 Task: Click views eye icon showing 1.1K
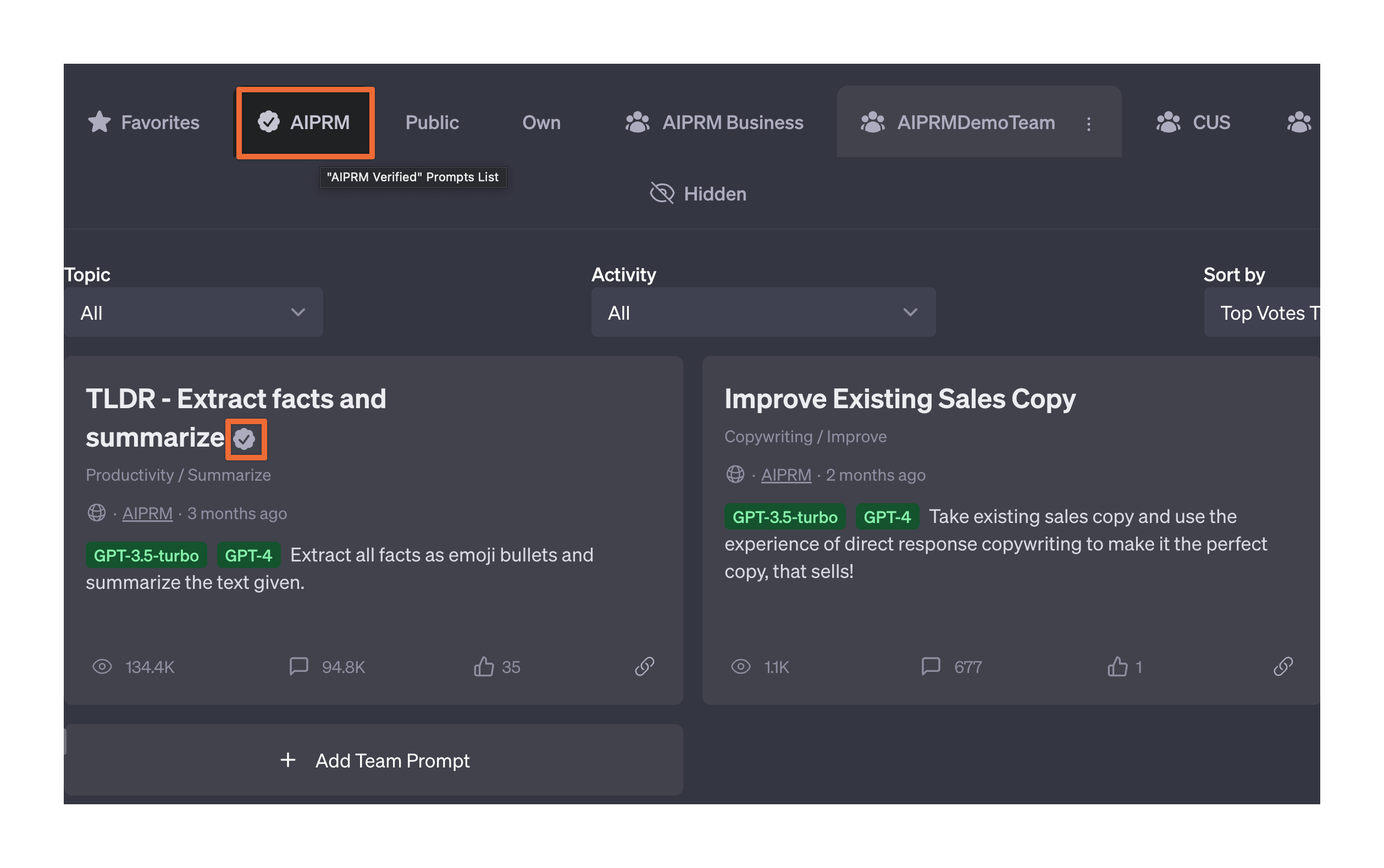[x=740, y=666]
